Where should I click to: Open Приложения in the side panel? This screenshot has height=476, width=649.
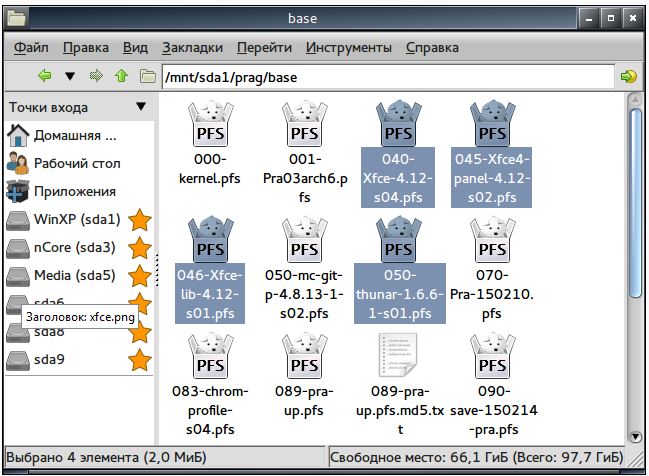tap(74, 191)
